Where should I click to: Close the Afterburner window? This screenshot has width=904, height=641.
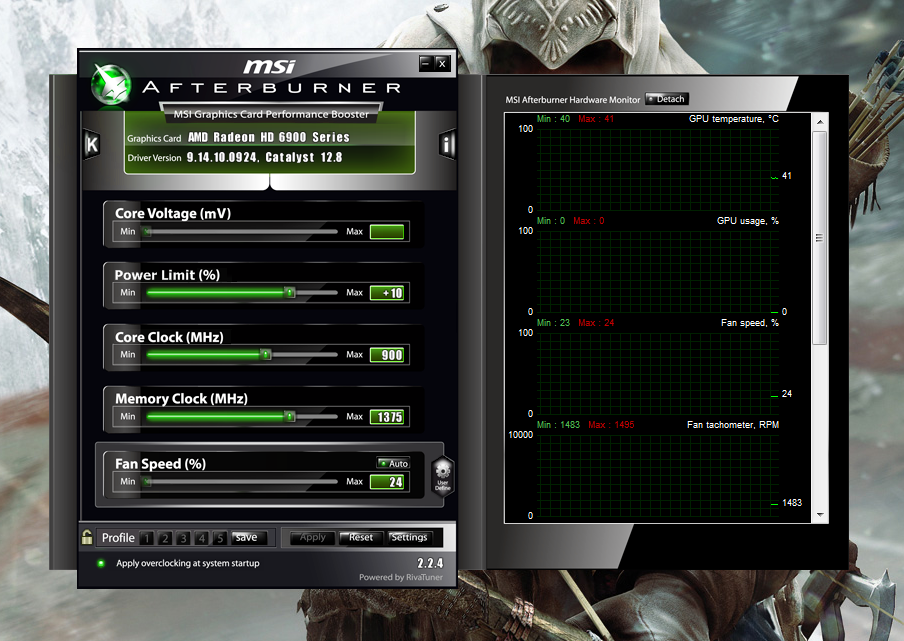[442, 63]
